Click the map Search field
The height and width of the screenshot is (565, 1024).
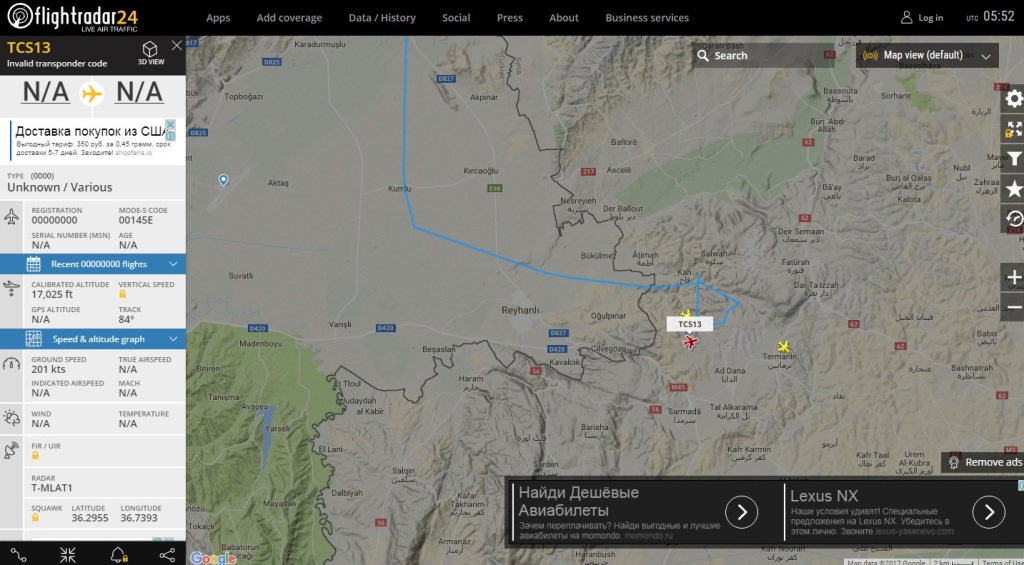click(x=763, y=56)
